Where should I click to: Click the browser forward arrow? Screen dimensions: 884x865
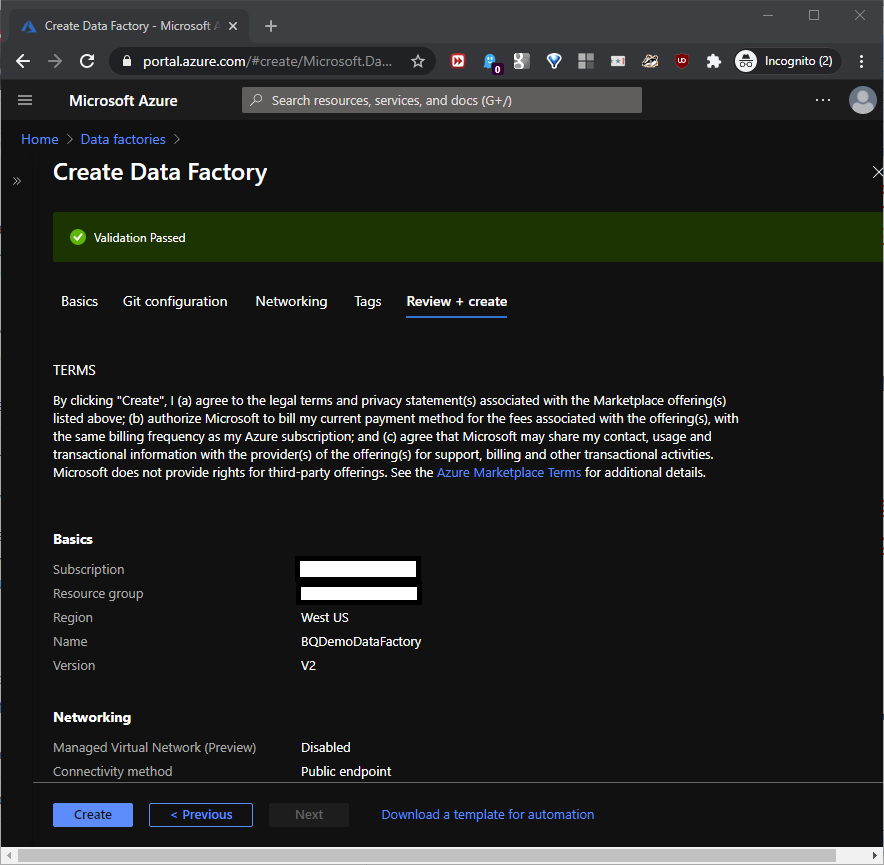(55, 61)
